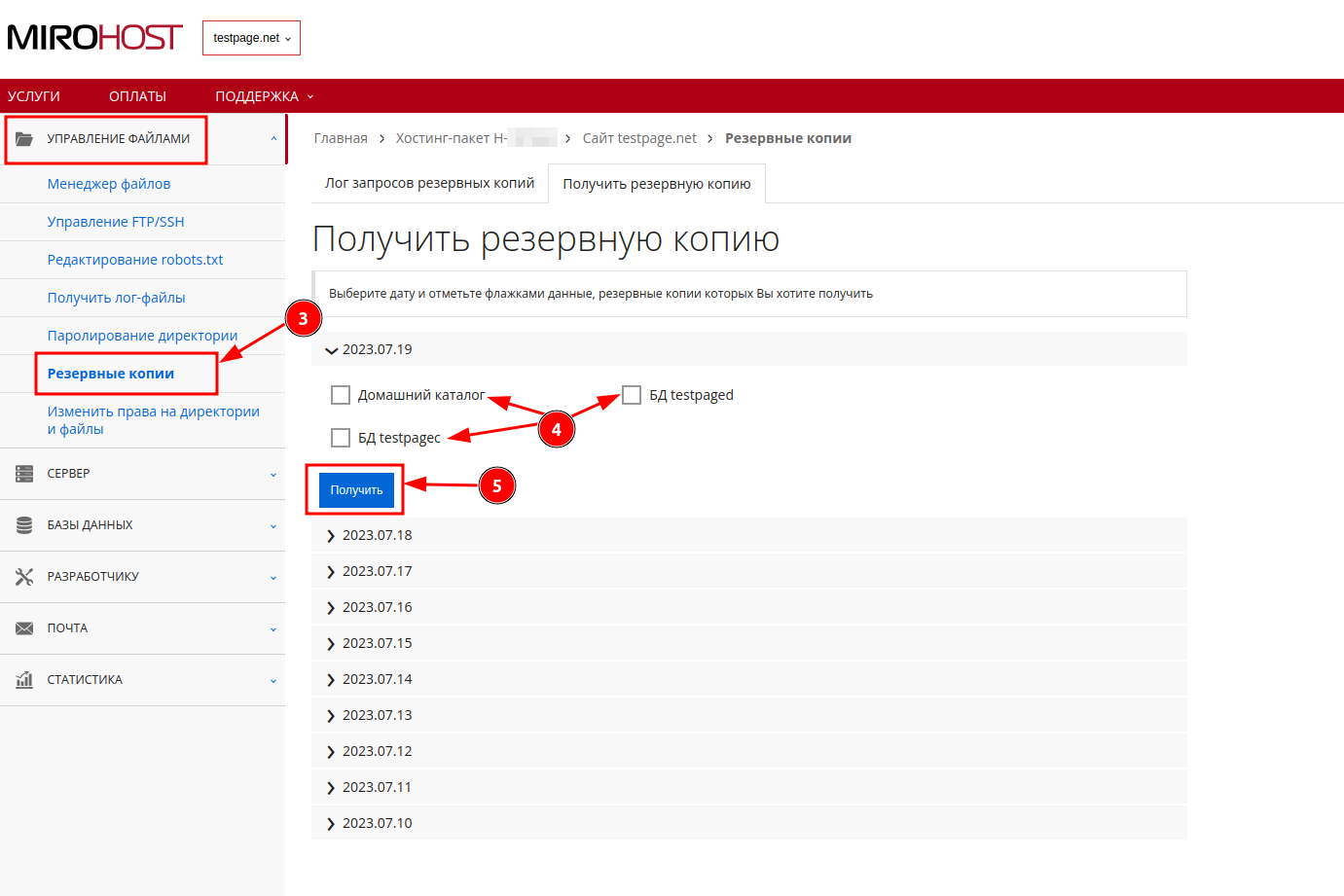Viewport: 1344px width, 896px height.
Task: Open Паролирование директории link
Action: pyautogui.click(x=142, y=336)
